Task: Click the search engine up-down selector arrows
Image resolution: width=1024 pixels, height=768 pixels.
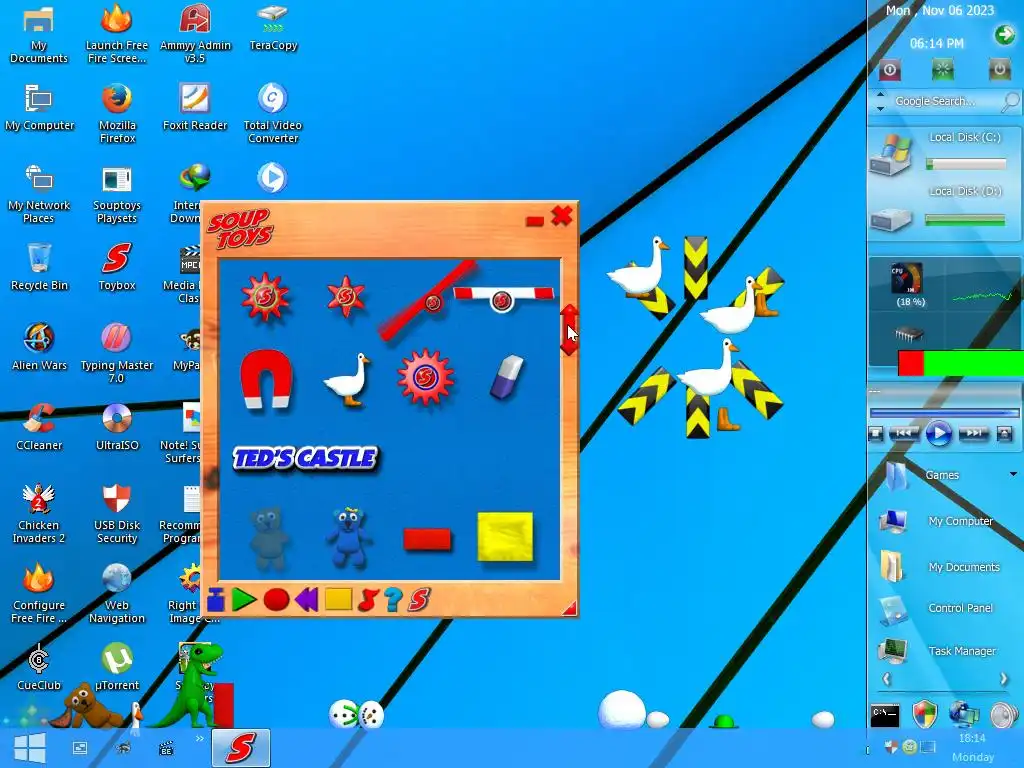Action: tap(880, 101)
